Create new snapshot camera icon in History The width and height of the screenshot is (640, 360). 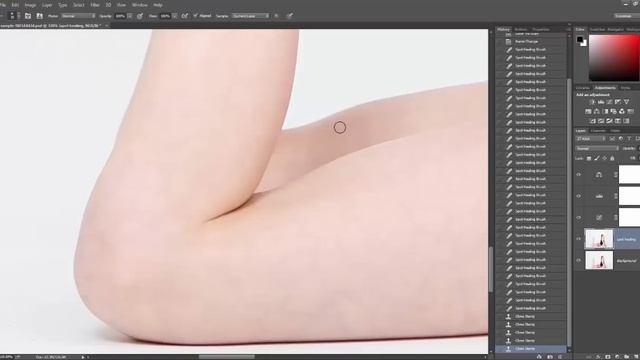click(x=550, y=357)
